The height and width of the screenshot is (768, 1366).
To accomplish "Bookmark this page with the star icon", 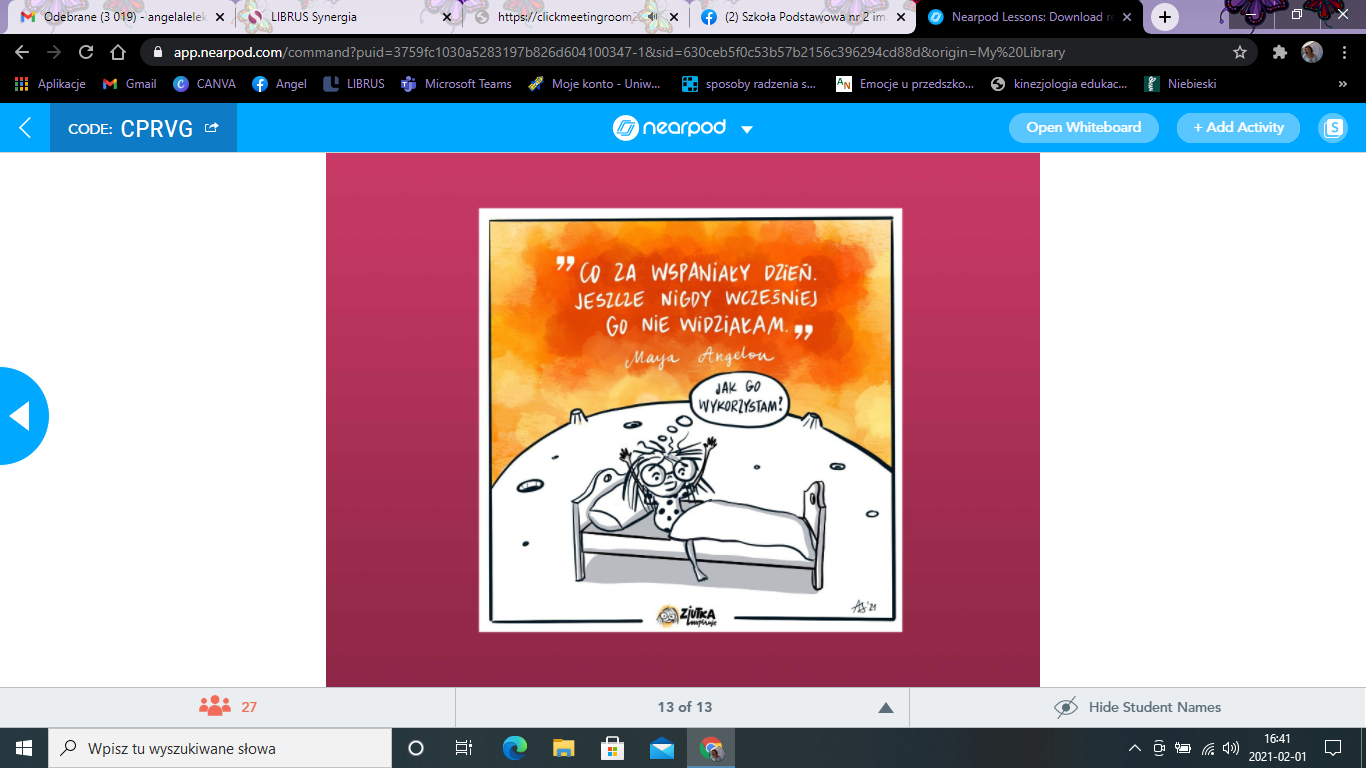I will tap(1240, 52).
